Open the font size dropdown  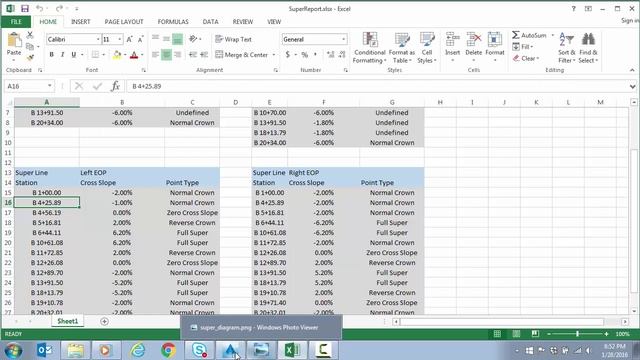click(x=120, y=39)
